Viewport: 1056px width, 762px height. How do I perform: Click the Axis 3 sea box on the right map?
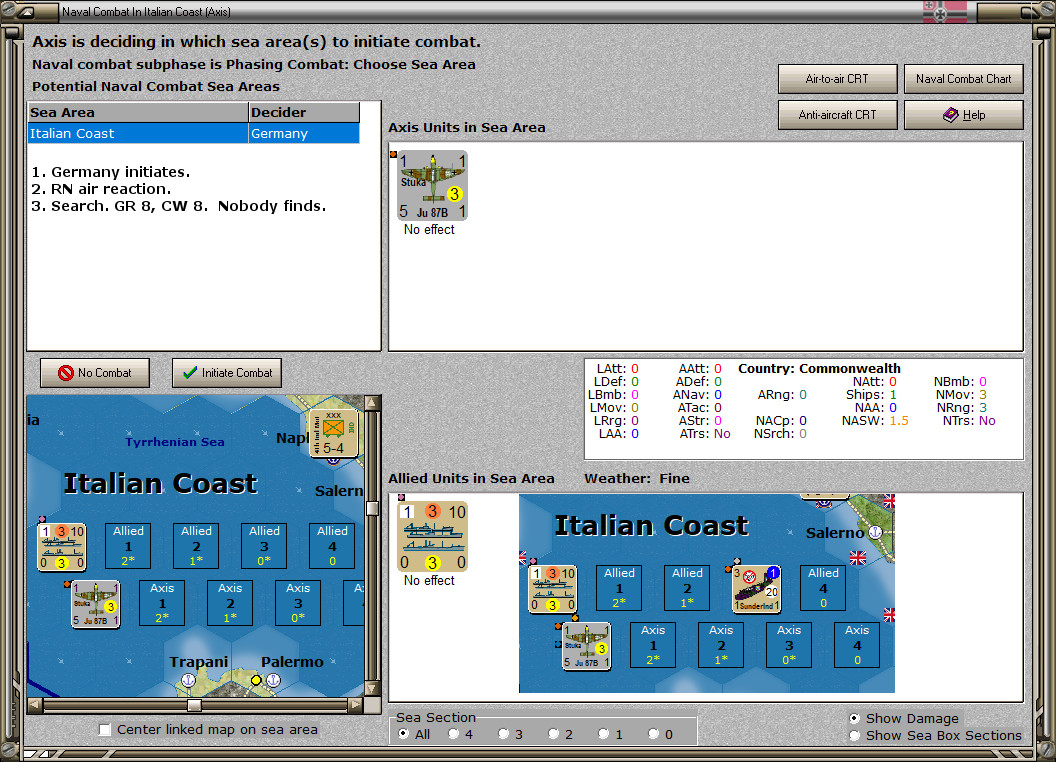point(789,645)
